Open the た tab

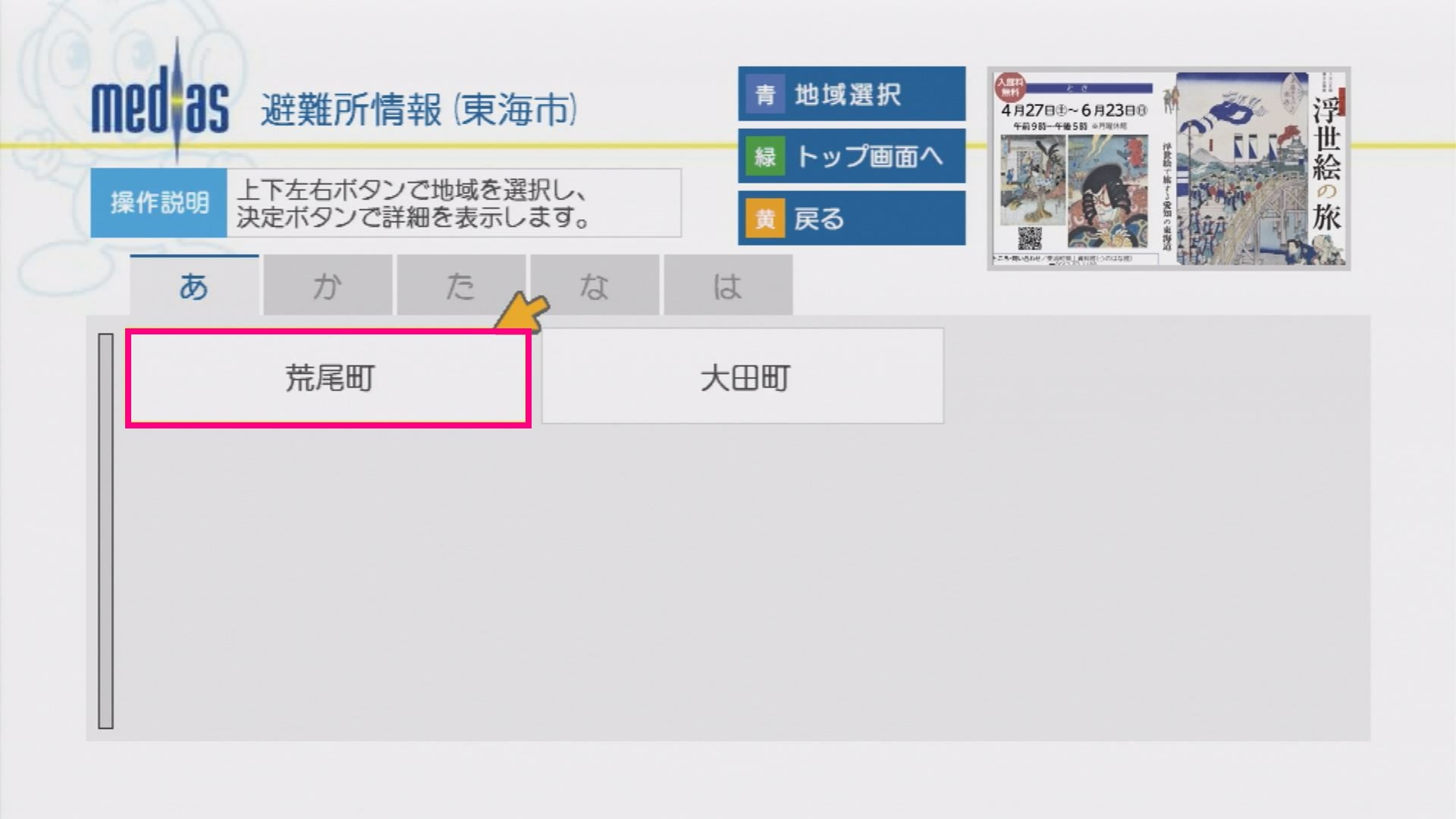pyautogui.click(x=461, y=285)
